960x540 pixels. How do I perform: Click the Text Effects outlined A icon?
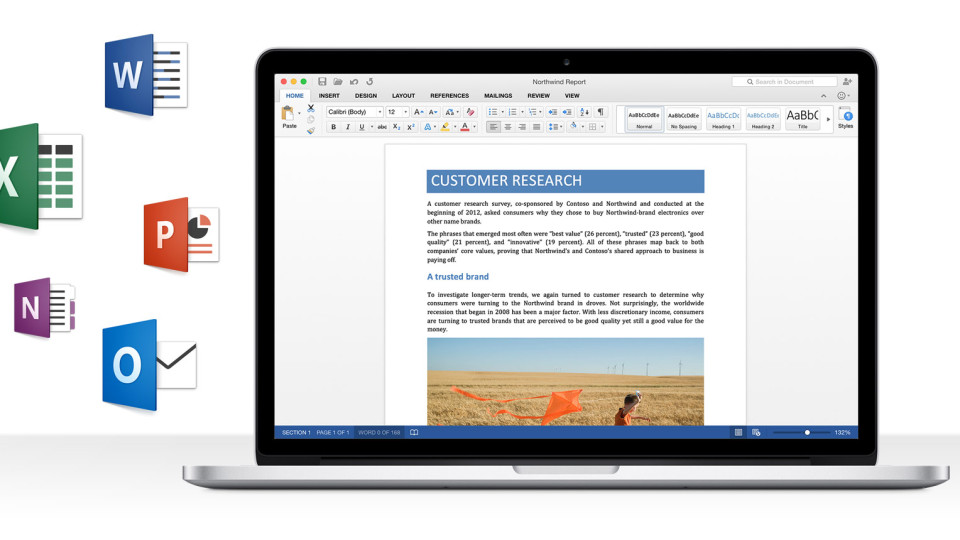(x=427, y=127)
